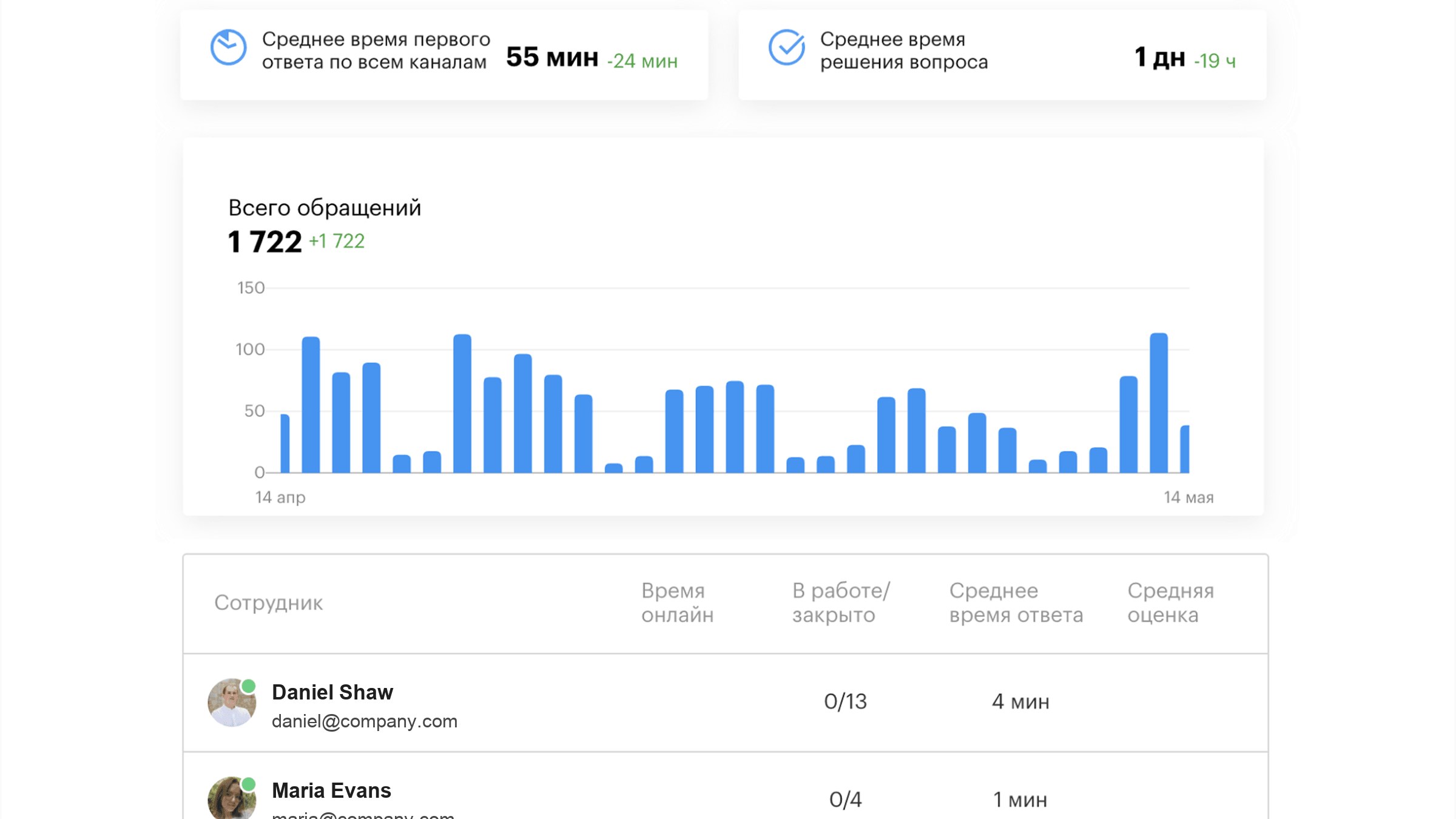Click the first chart bar at 14 апр

285,443
